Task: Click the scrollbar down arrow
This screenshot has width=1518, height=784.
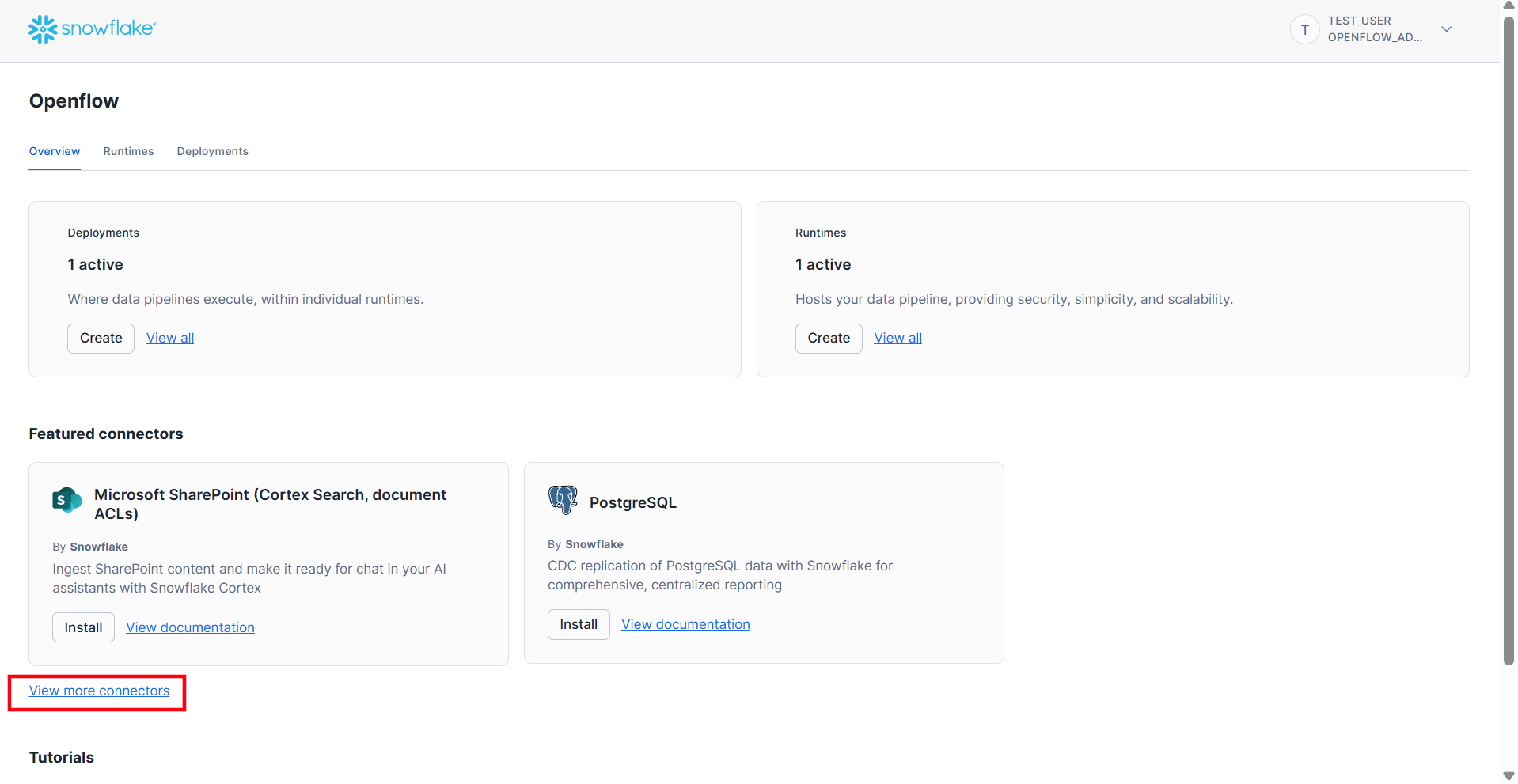Action: coord(1509,776)
